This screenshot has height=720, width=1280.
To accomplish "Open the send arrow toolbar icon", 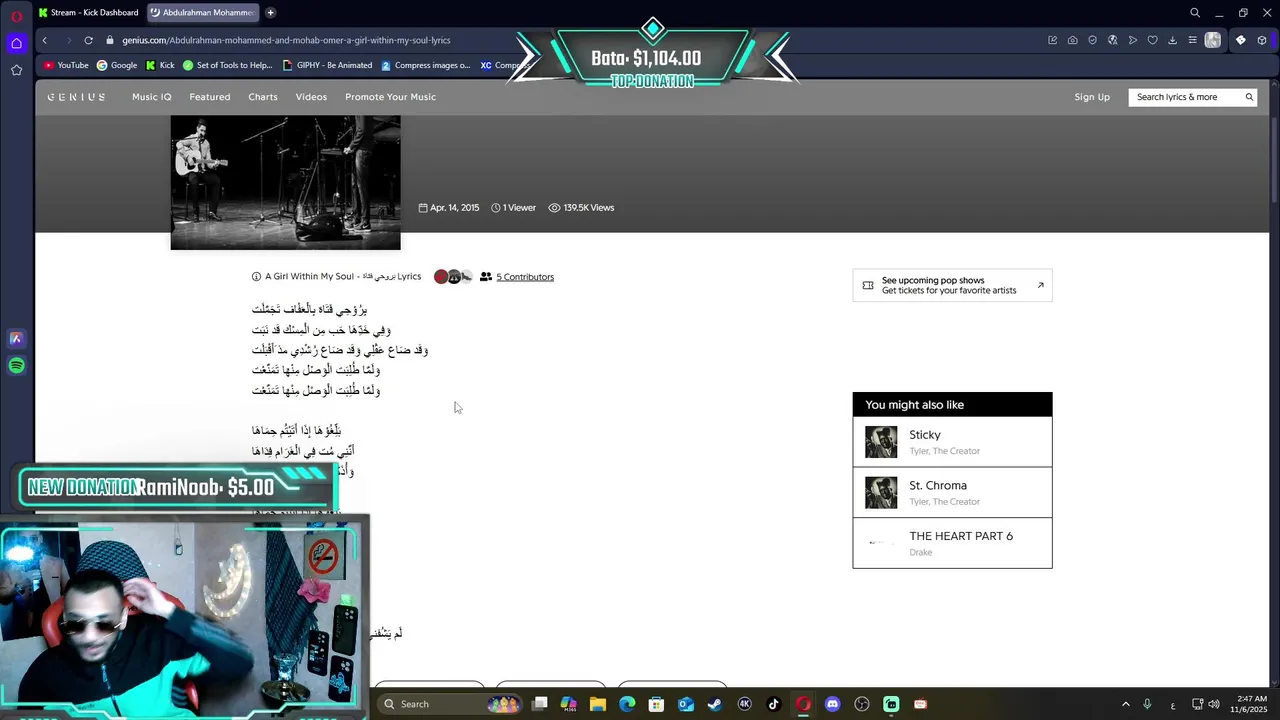I will [x=1132, y=40].
